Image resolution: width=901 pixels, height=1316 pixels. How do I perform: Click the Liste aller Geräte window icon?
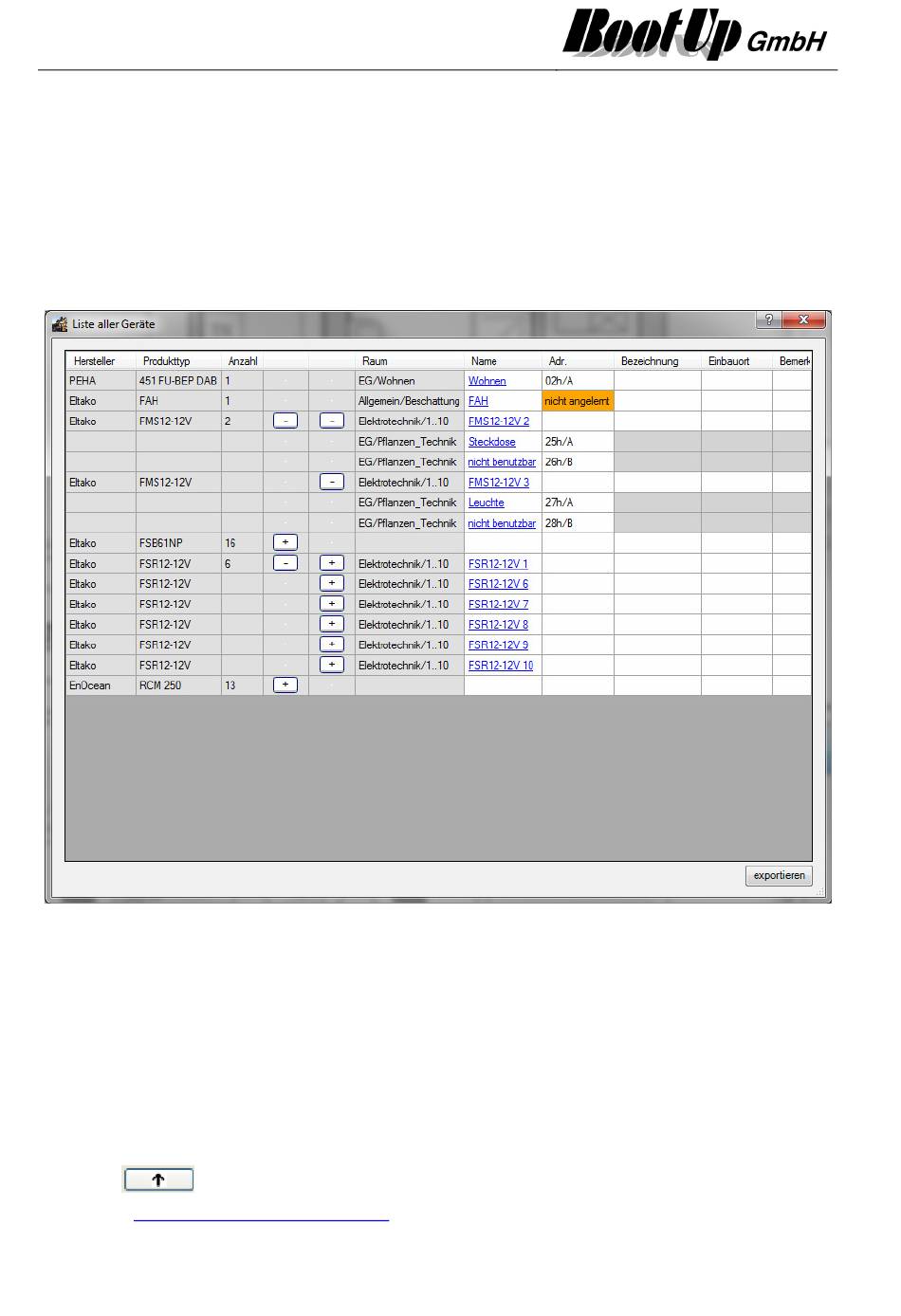60,323
